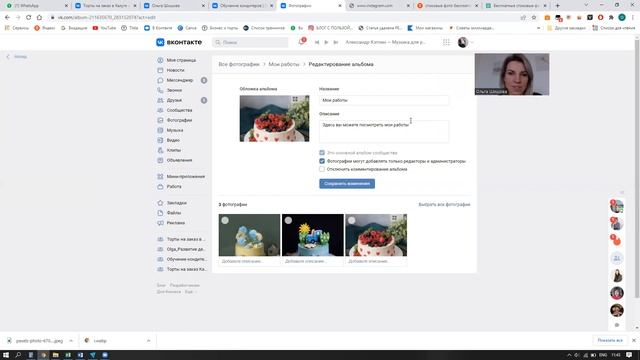Reload the page in Chrome
The image size is (640, 360).
pyautogui.click(x=29, y=18)
